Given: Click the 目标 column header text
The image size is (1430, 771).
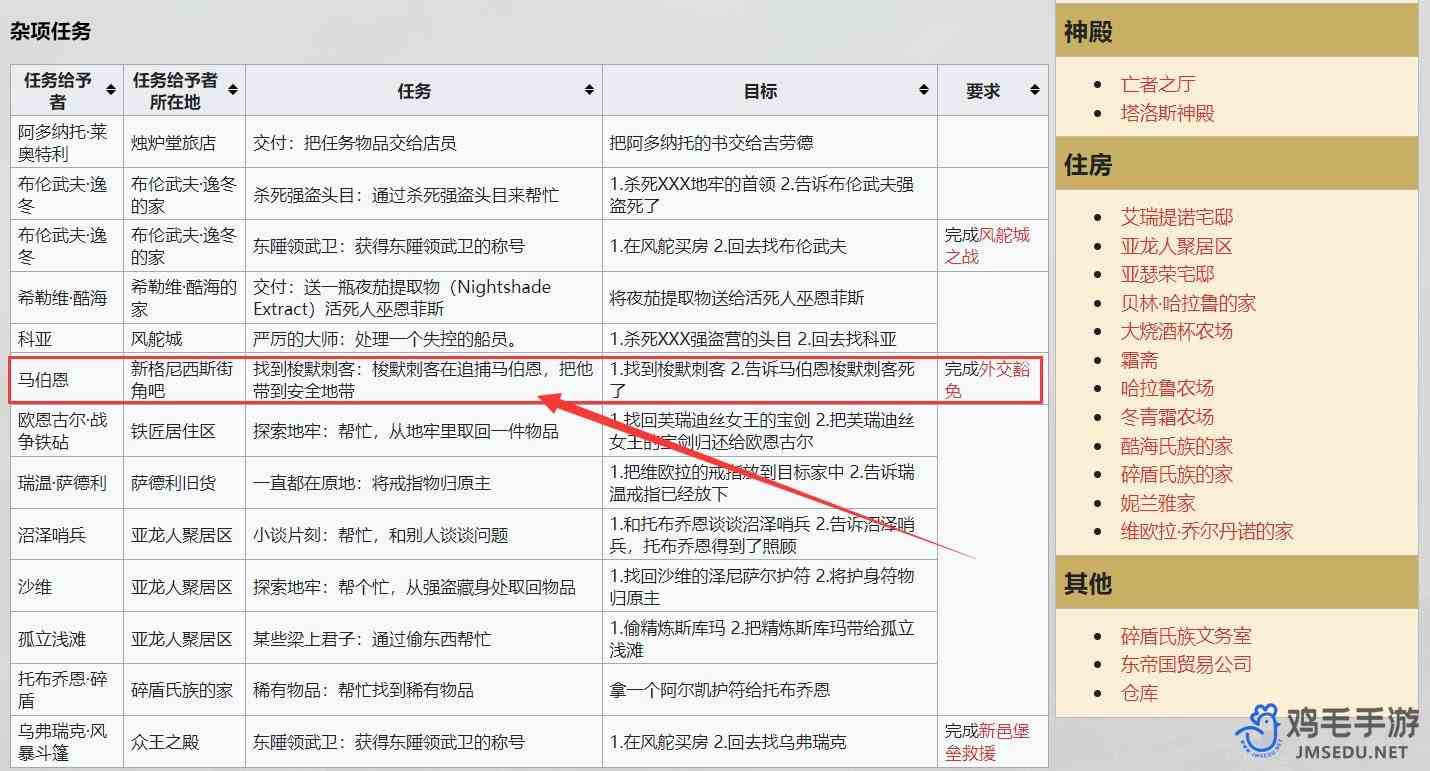Looking at the screenshot, I should coord(760,91).
